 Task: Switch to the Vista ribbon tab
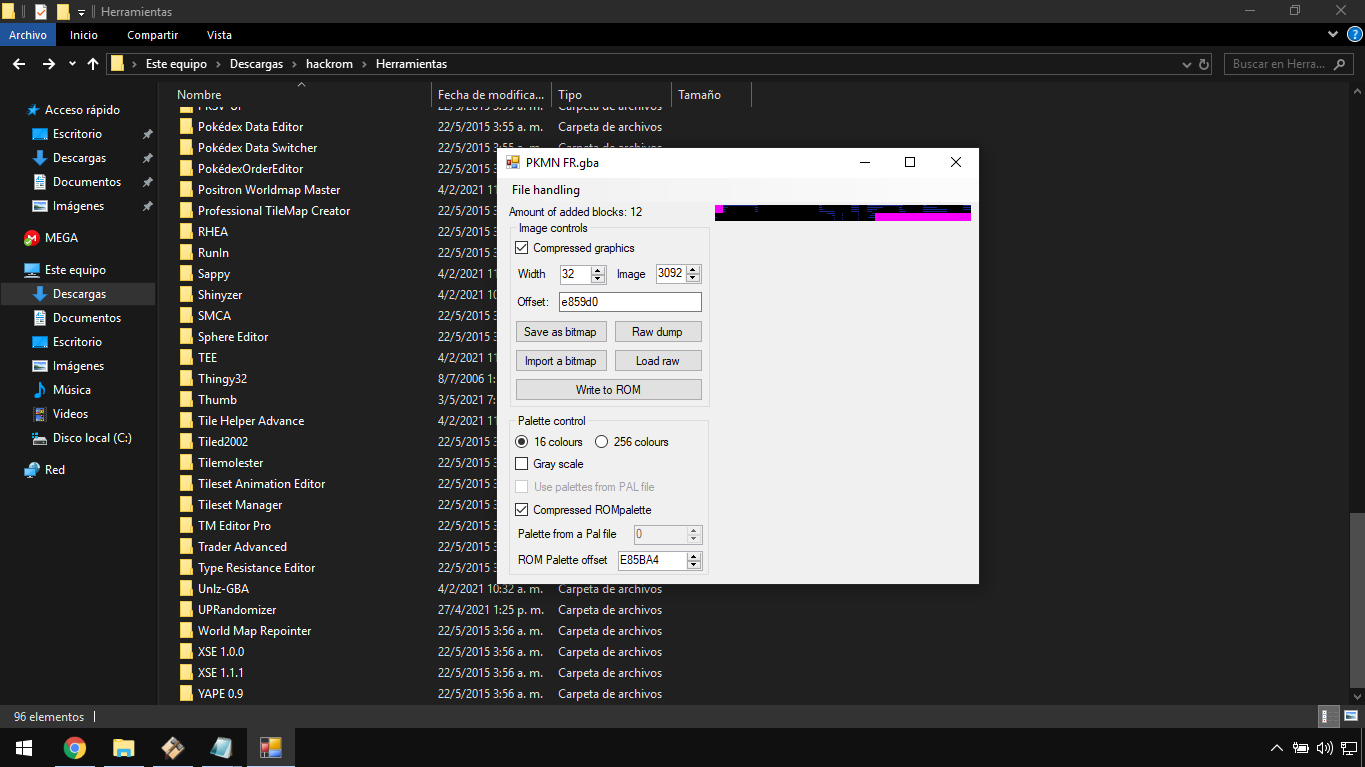tap(219, 35)
